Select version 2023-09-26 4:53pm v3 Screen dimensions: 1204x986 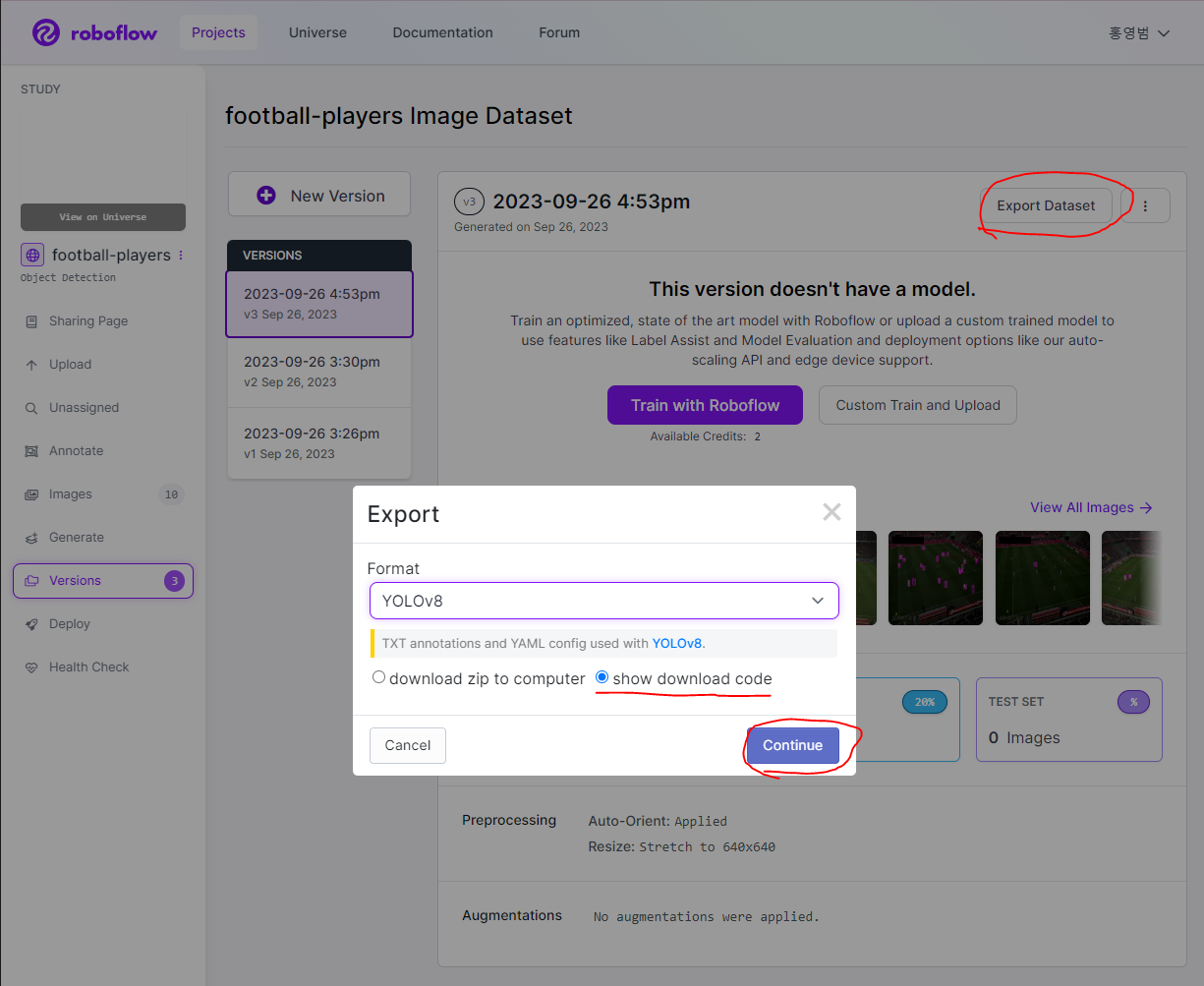tap(319, 304)
